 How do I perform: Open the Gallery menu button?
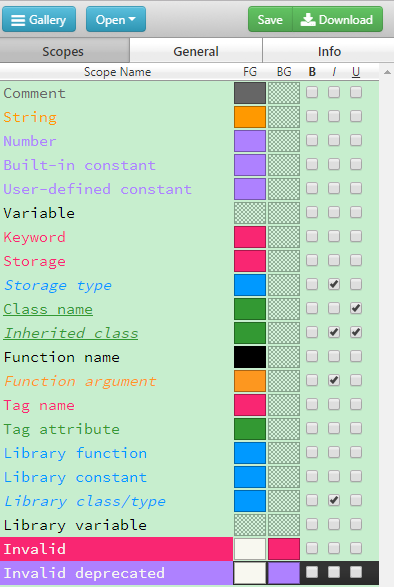click(x=39, y=19)
